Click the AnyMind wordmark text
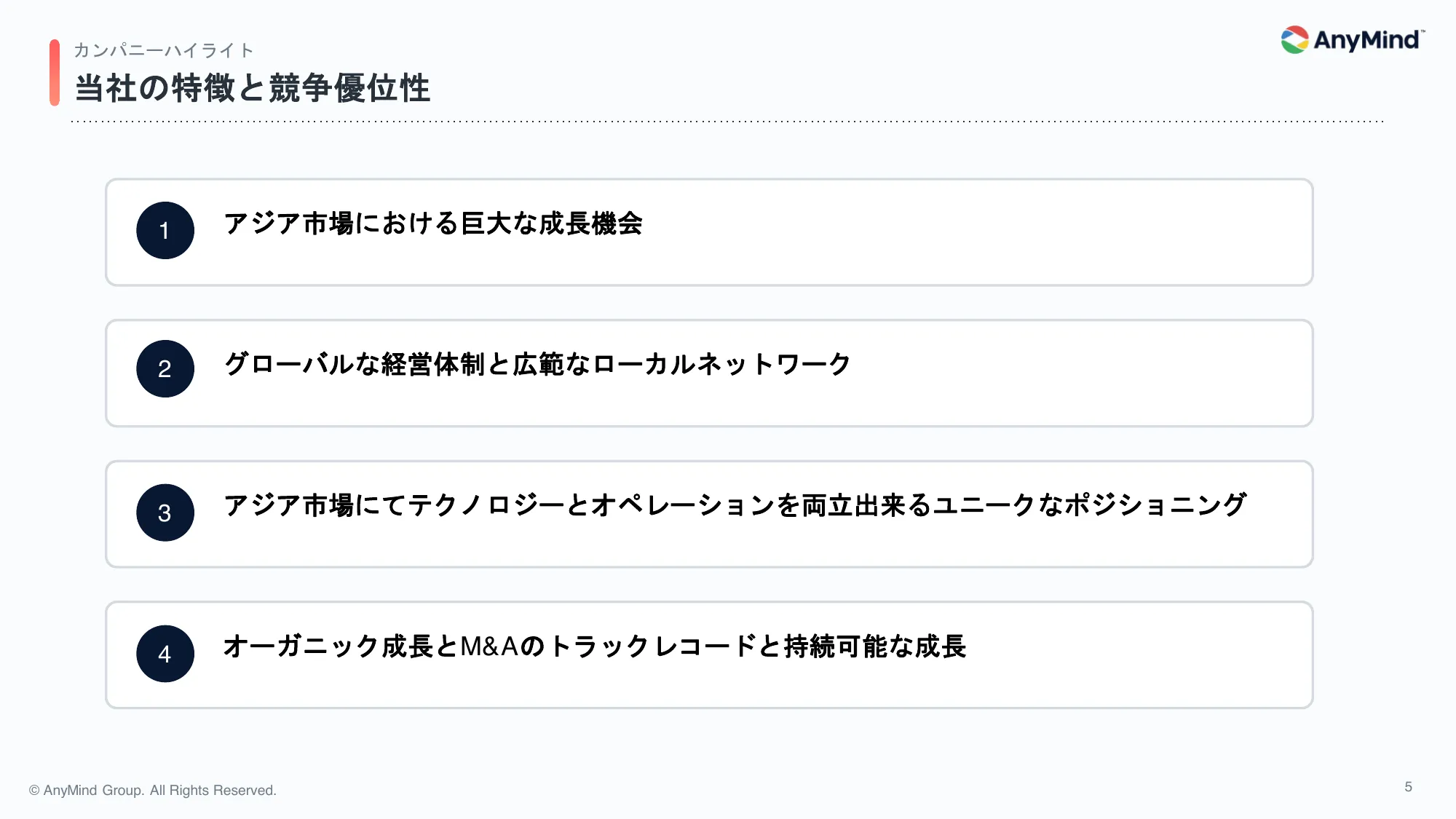1456x819 pixels. pyautogui.click(x=1366, y=40)
